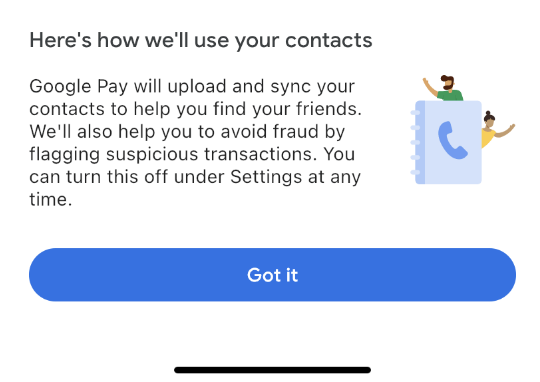Image resolution: width=540 pixels, height=382 pixels.
Task: Click the bearded man in green shirt
Action: pos(446,88)
